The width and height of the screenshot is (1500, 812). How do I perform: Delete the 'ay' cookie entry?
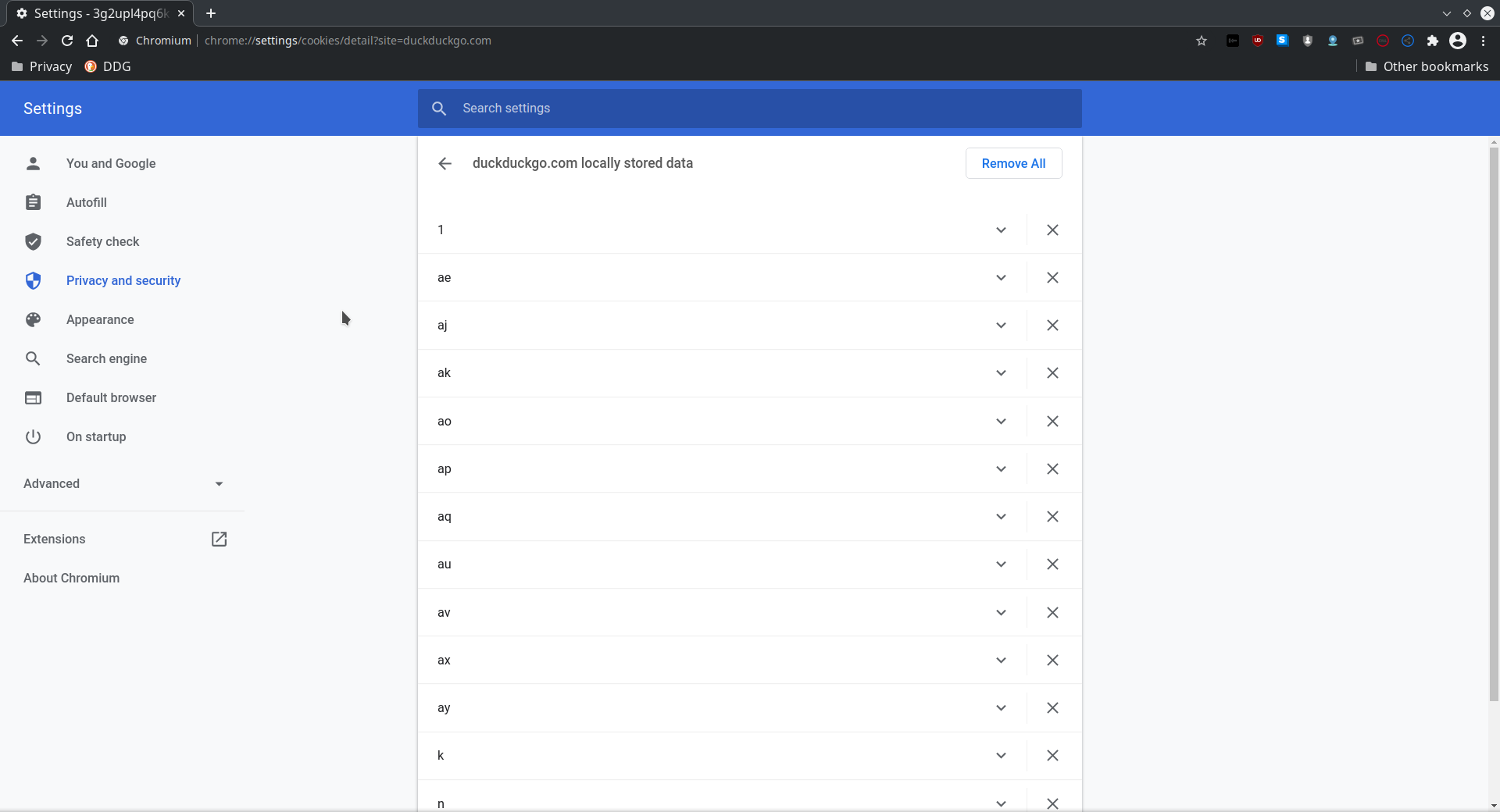[x=1052, y=707]
